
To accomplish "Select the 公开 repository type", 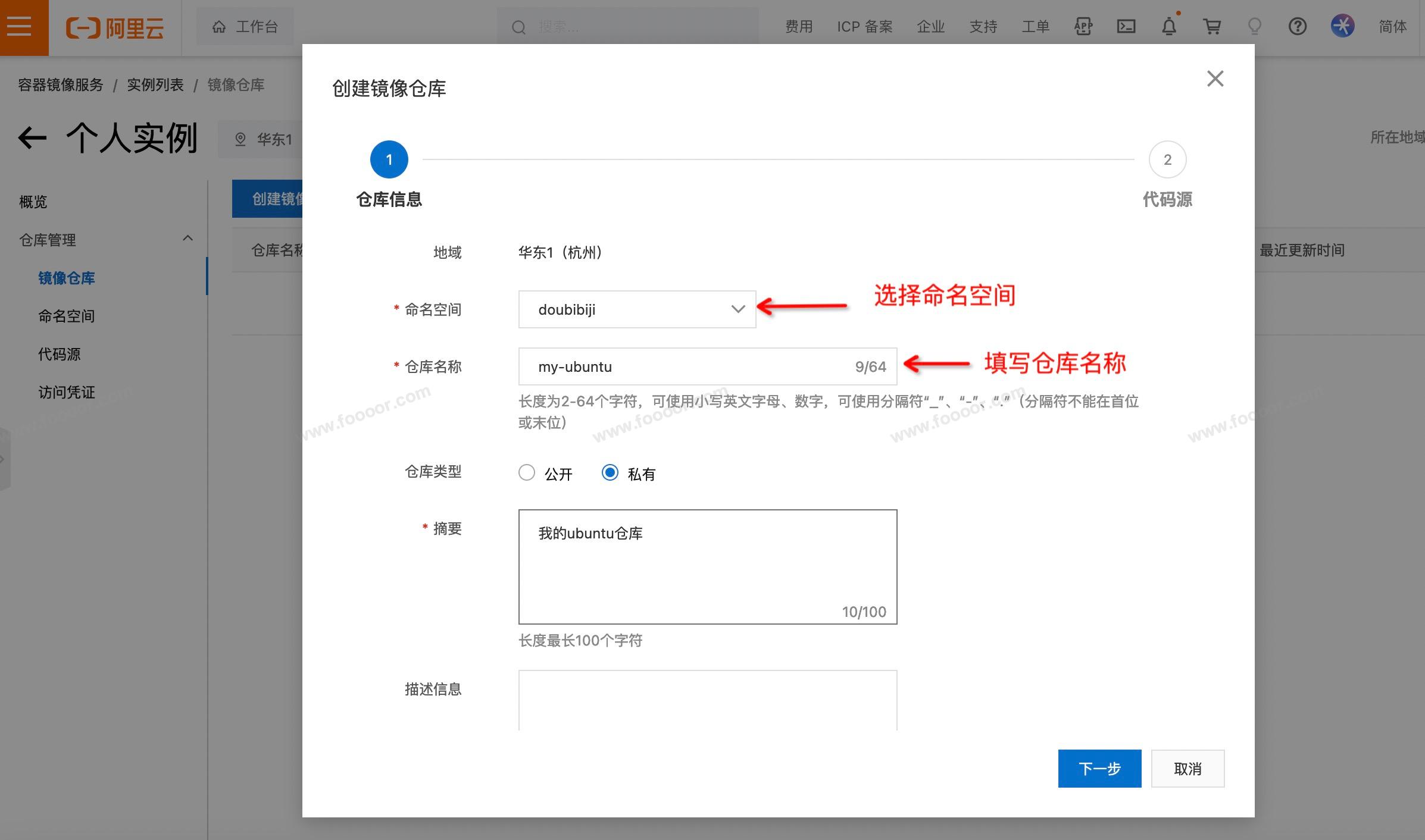I will coord(527,473).
